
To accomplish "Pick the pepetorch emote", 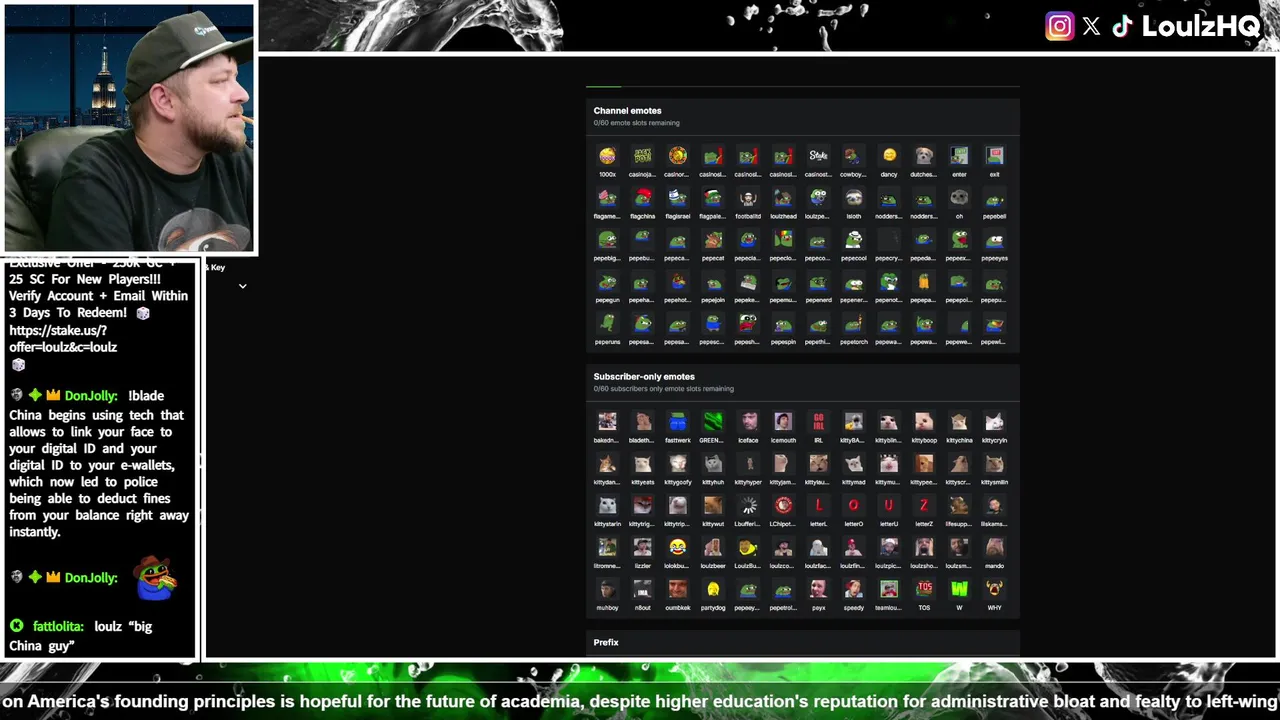I will click(853, 324).
